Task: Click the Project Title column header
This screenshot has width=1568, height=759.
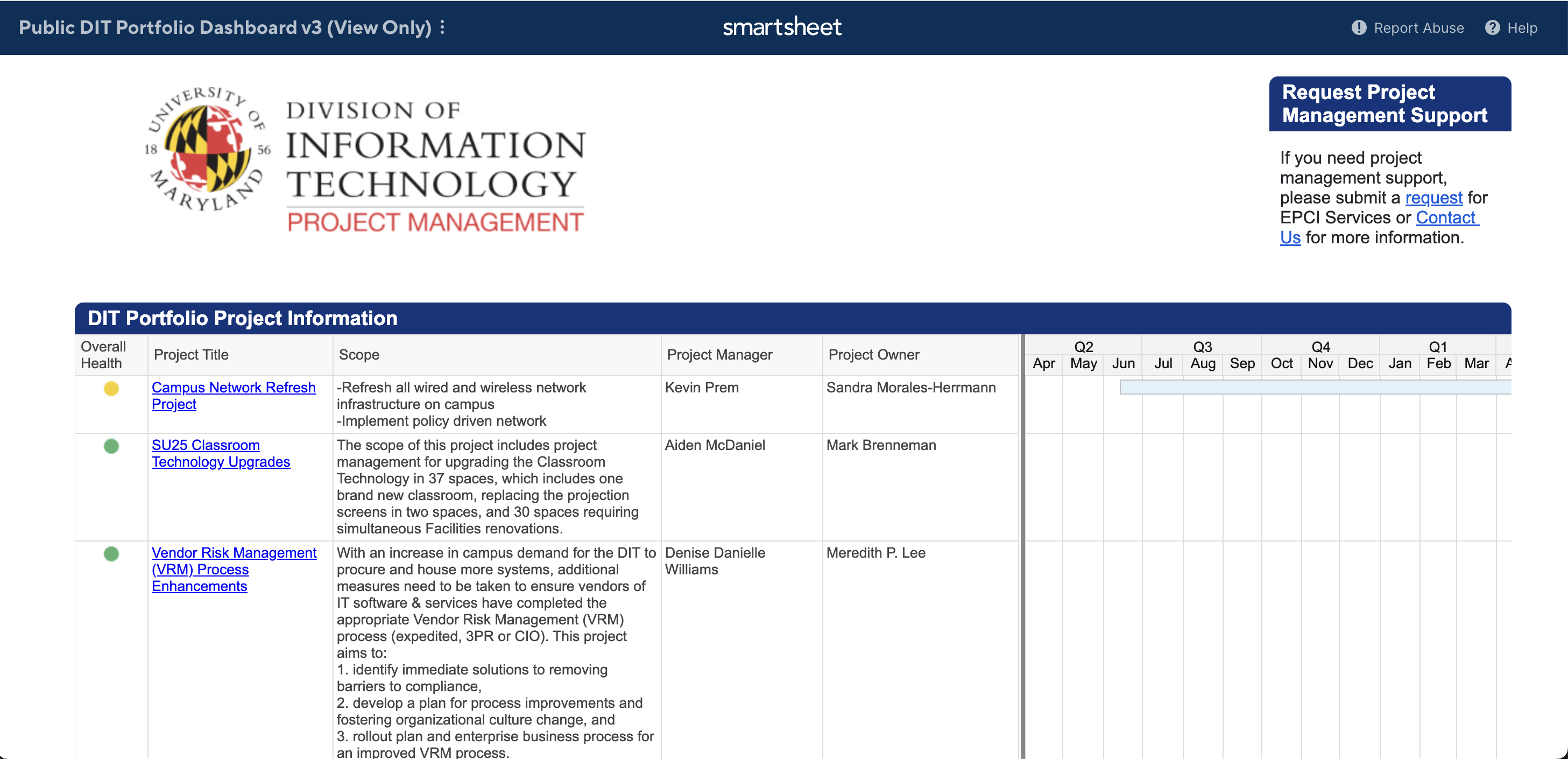Action: pos(191,355)
